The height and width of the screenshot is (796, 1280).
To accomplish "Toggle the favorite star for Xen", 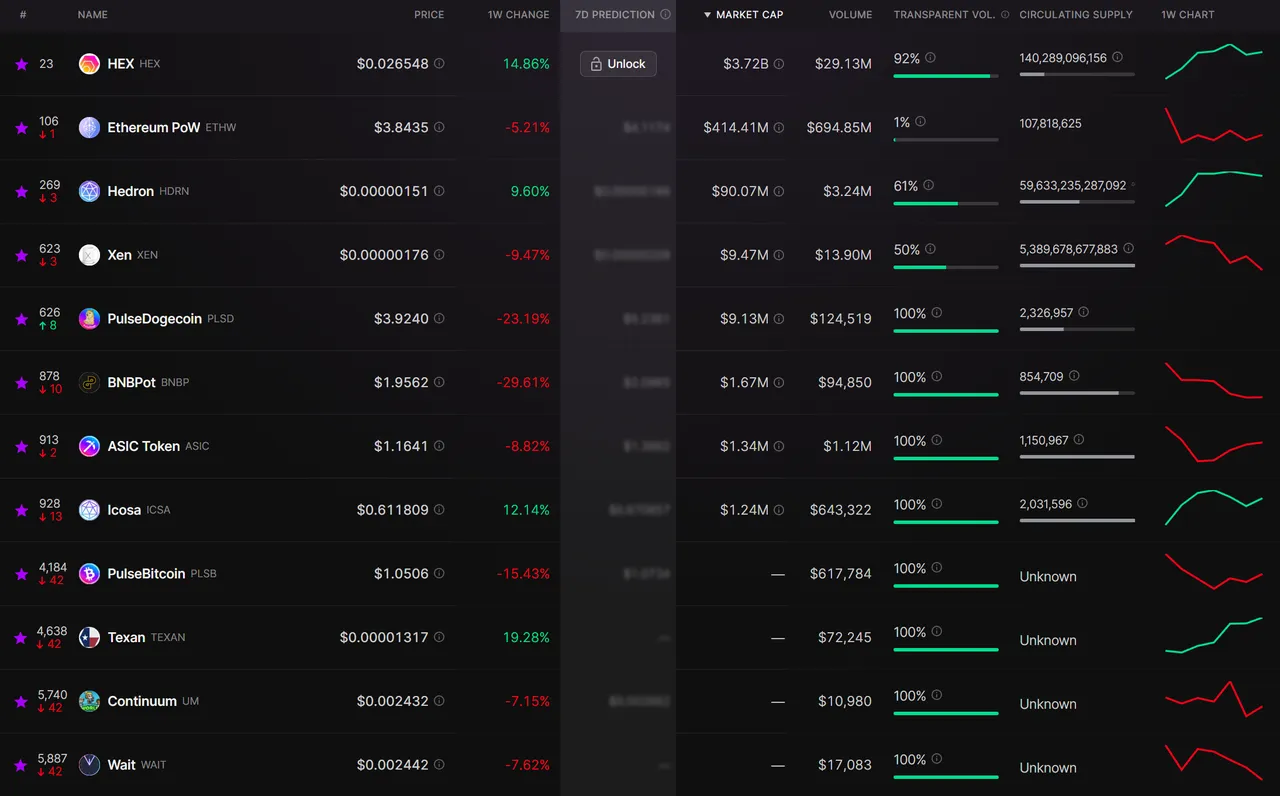I will click(x=21, y=255).
